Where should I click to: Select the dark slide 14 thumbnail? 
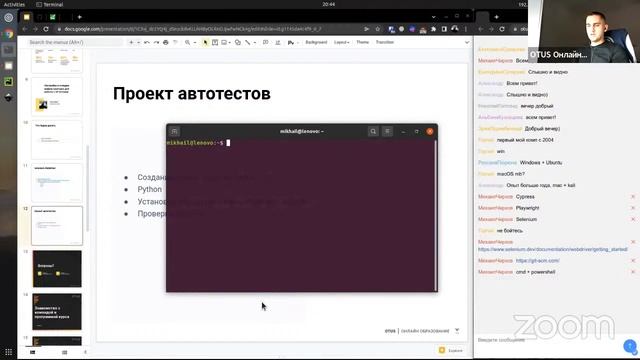coord(57,311)
